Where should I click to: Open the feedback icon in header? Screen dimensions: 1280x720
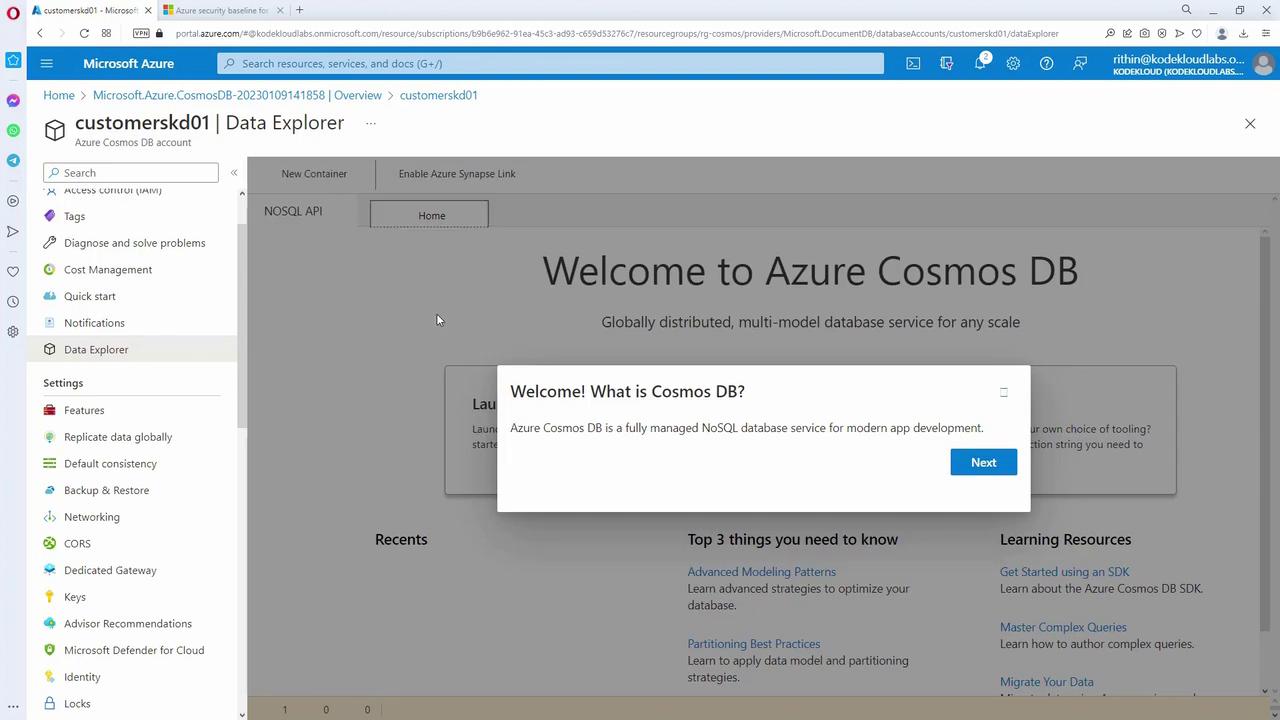pos(1080,63)
